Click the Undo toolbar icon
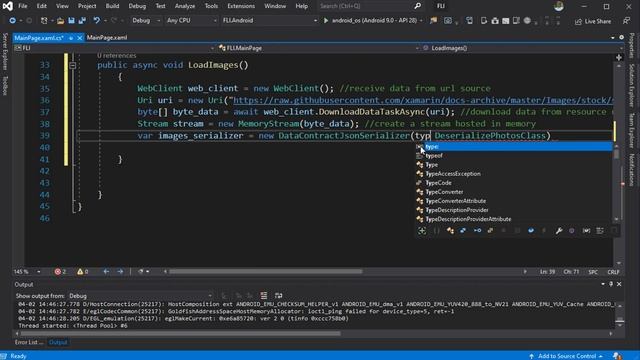The width and height of the screenshot is (640, 360). (96, 20)
